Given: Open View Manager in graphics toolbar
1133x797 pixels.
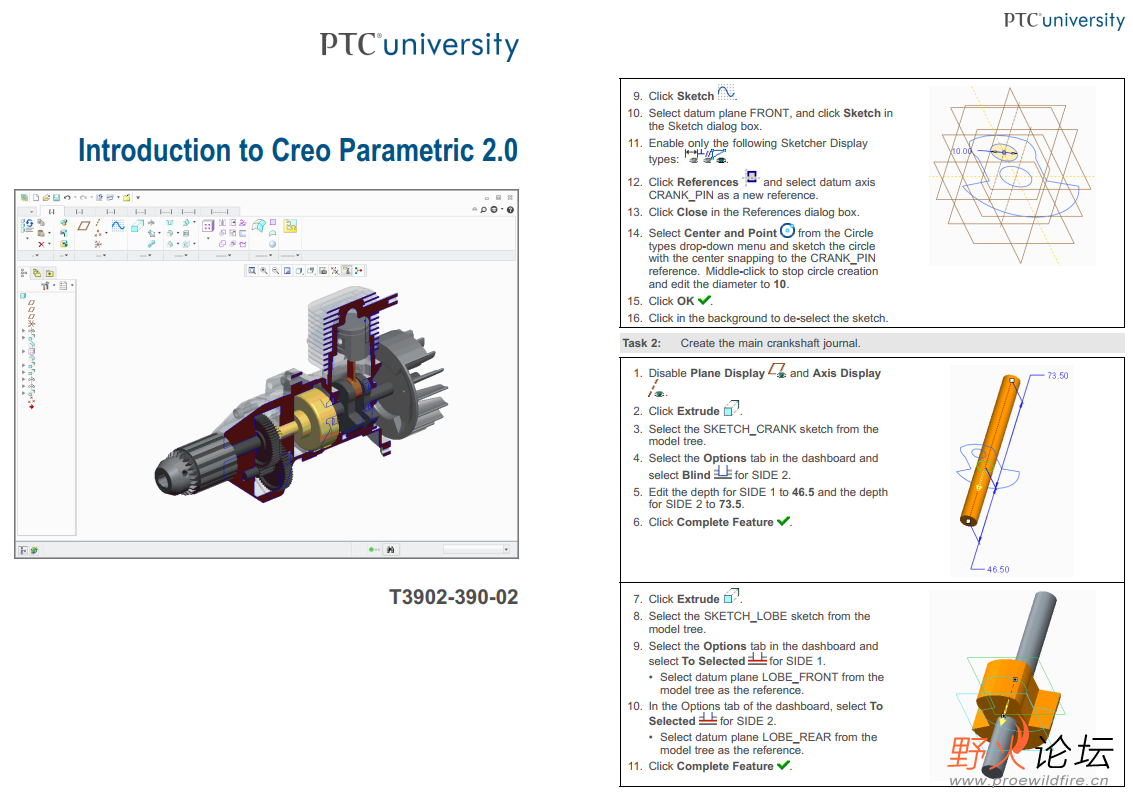Looking at the screenshot, I should tap(323, 270).
